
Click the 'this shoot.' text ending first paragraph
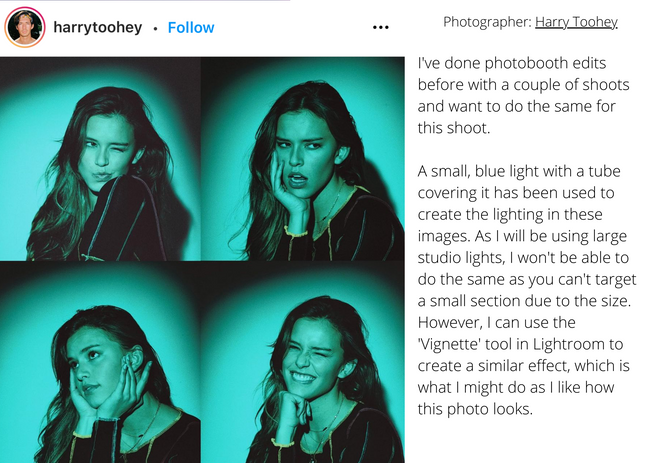pyautogui.click(x=454, y=128)
